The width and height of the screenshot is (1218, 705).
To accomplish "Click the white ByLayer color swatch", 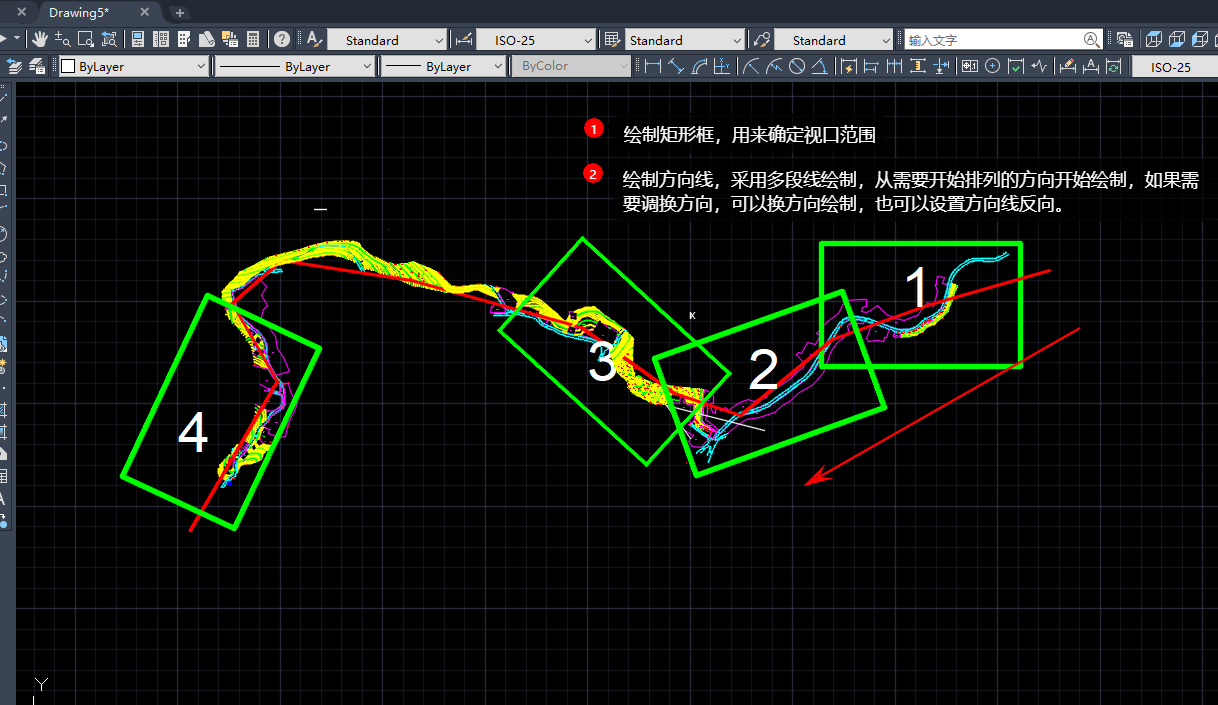I will tap(68, 66).
